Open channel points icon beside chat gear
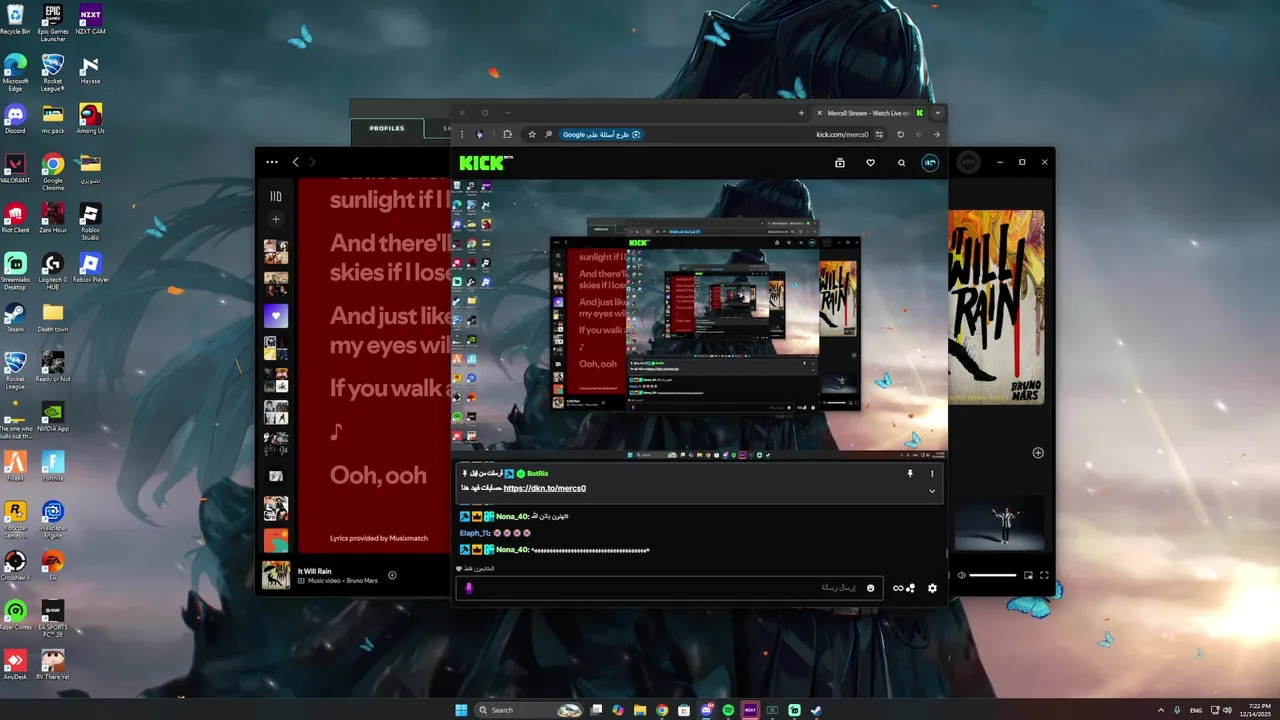 pyautogui.click(x=904, y=588)
